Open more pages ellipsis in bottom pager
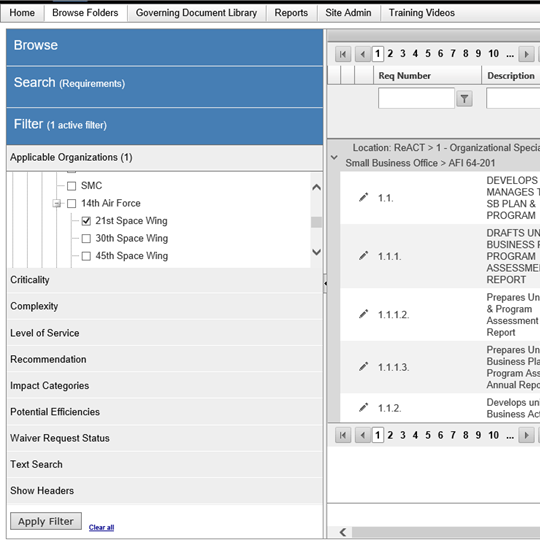 click(510, 436)
